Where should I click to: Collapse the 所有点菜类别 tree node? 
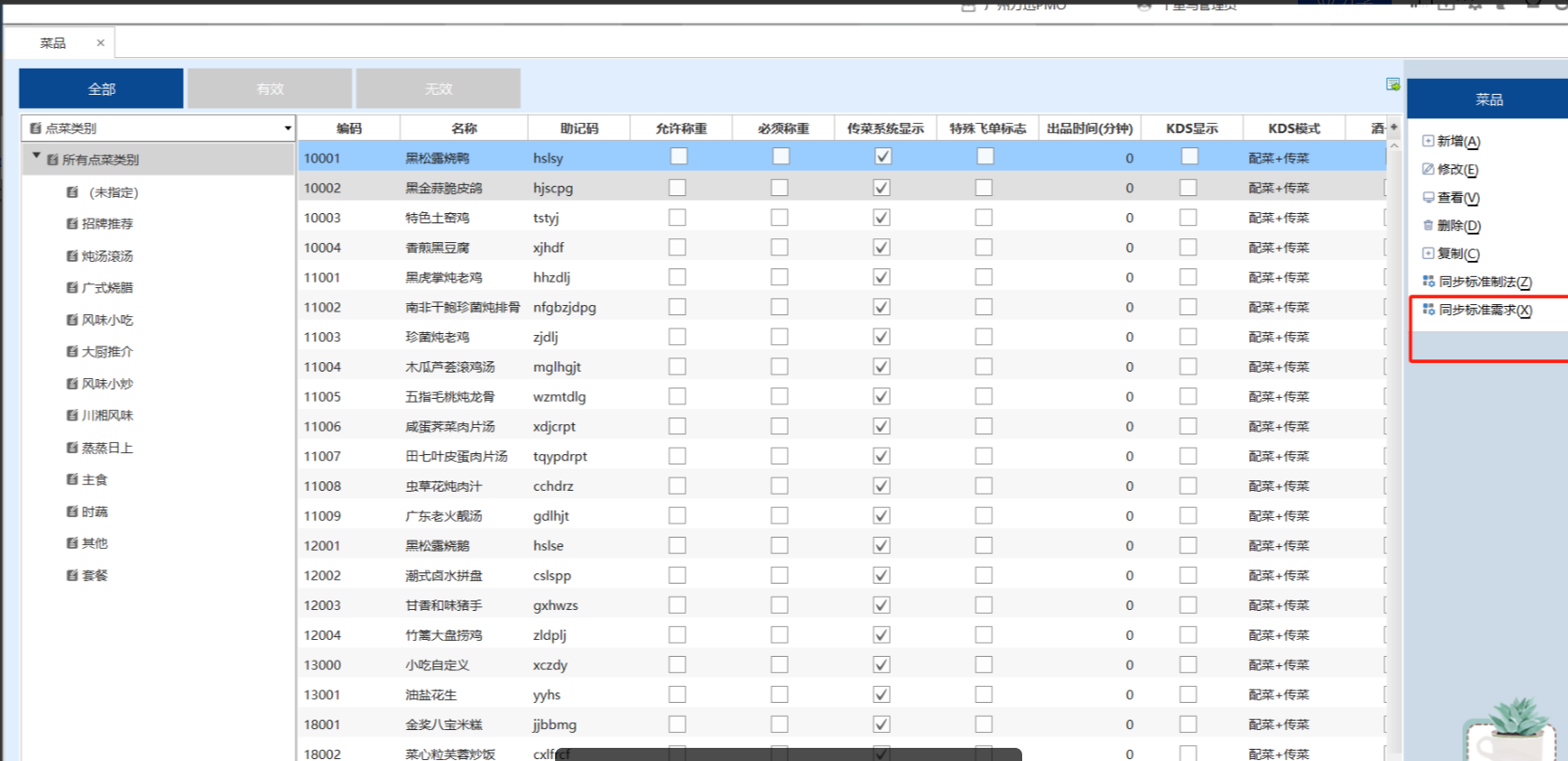coord(37,157)
